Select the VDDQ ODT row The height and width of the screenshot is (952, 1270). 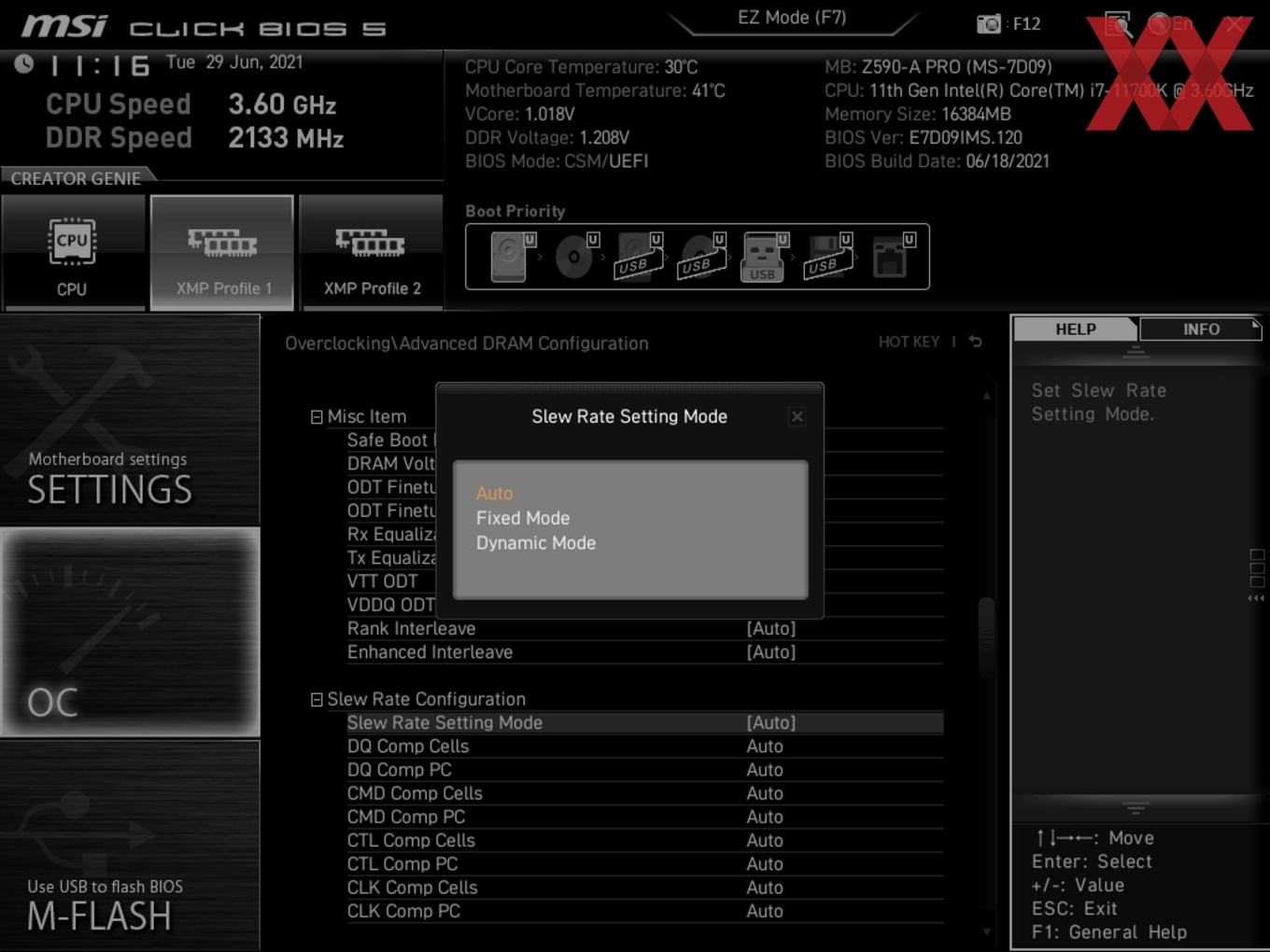[x=390, y=605]
